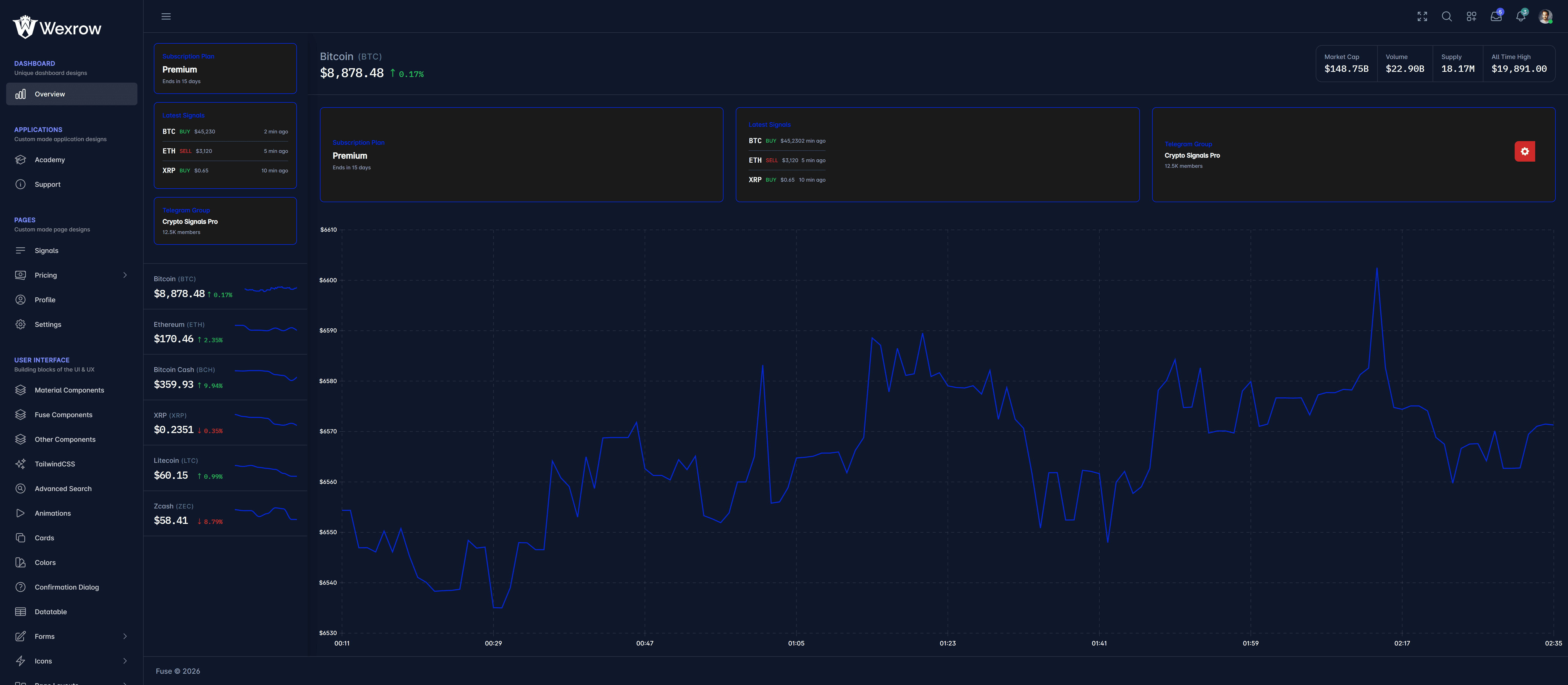Image resolution: width=1568 pixels, height=685 pixels.
Task: Click the Support info icon
Action: pyautogui.click(x=21, y=184)
